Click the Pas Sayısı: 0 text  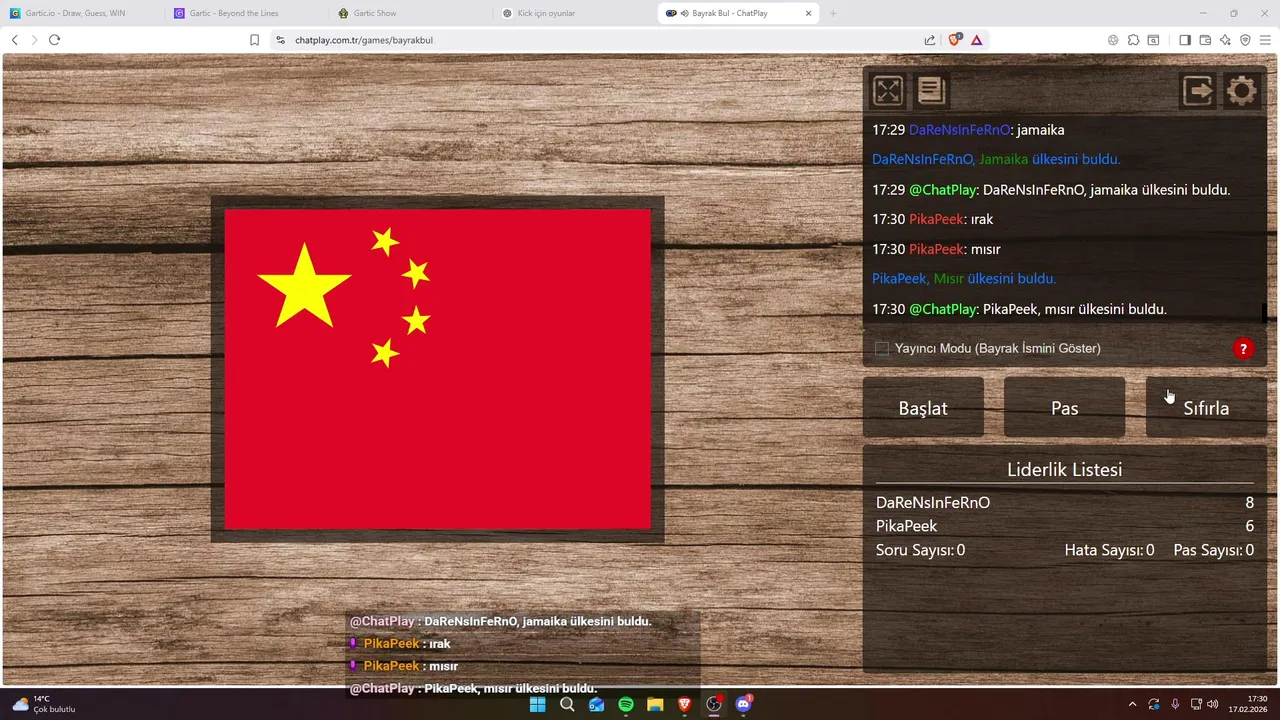(x=1213, y=550)
